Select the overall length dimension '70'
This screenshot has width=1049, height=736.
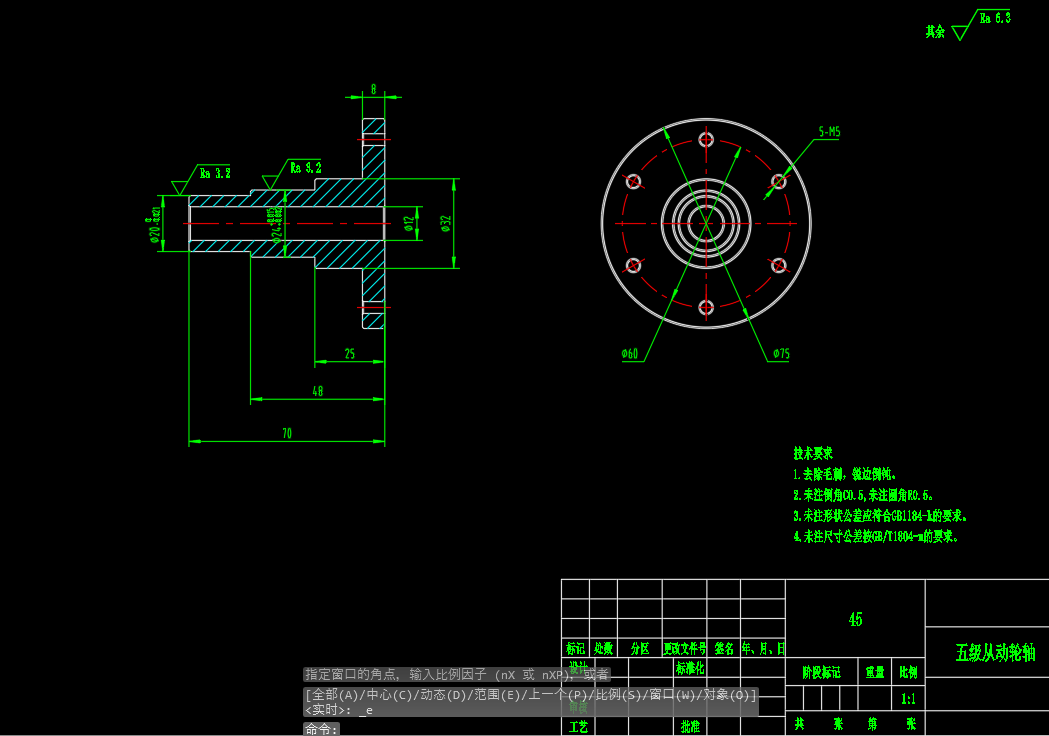click(287, 433)
